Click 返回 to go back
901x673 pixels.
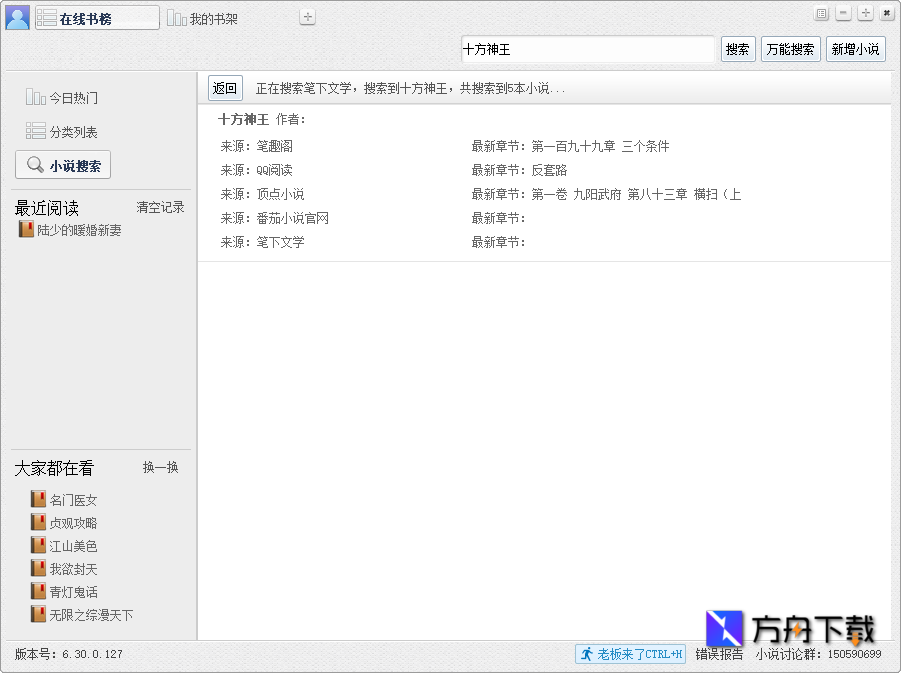tap(225, 88)
